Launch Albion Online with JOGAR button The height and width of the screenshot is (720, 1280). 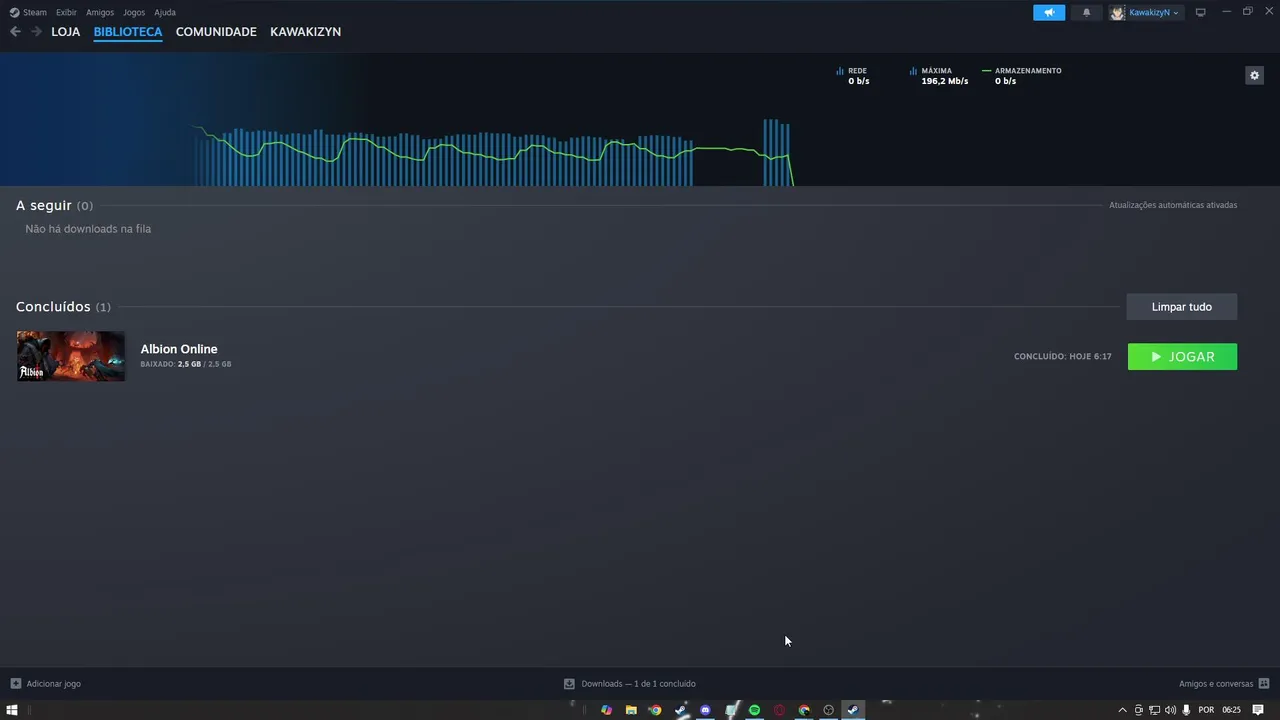[x=1182, y=357]
